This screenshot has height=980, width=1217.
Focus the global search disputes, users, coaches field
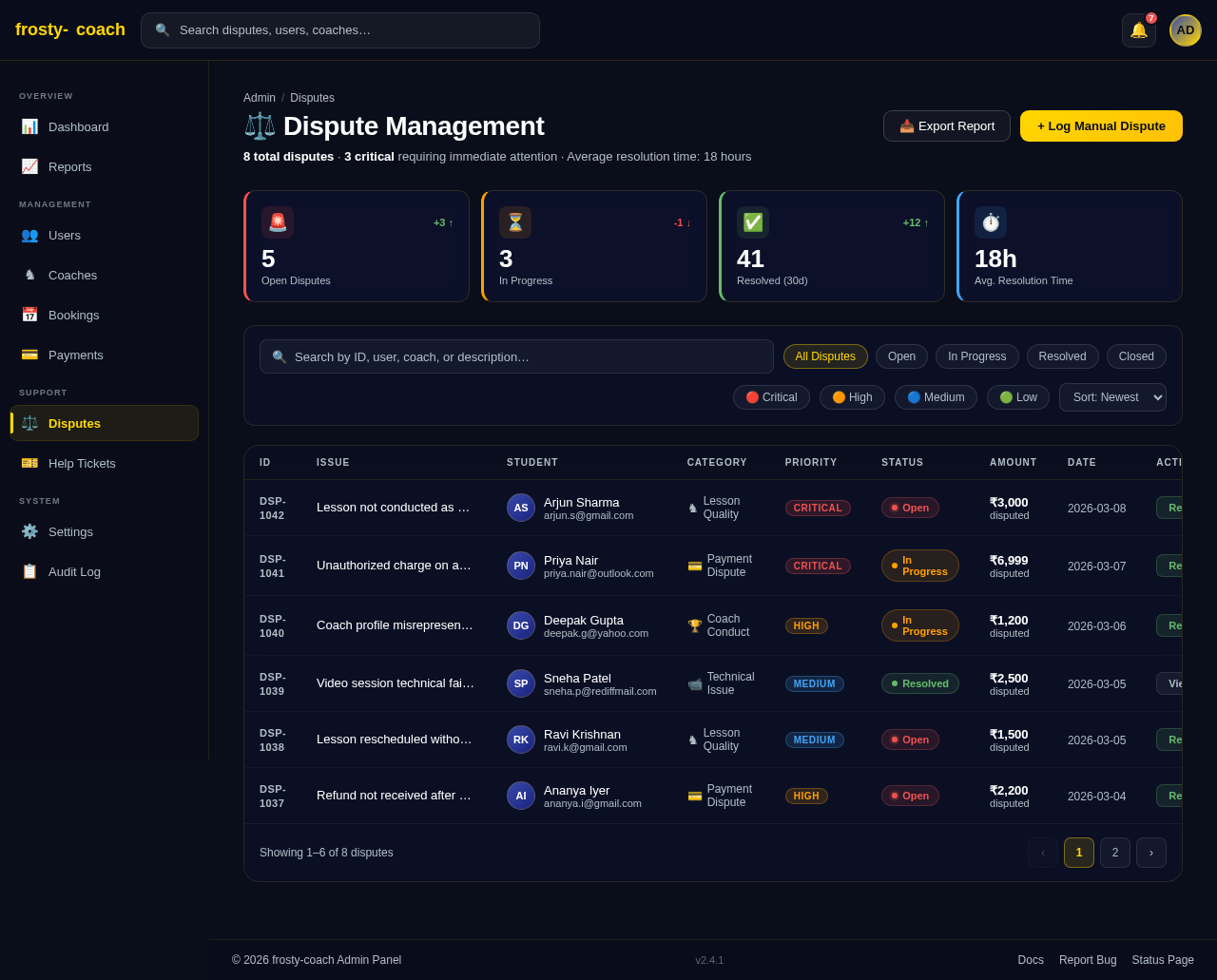(x=340, y=30)
